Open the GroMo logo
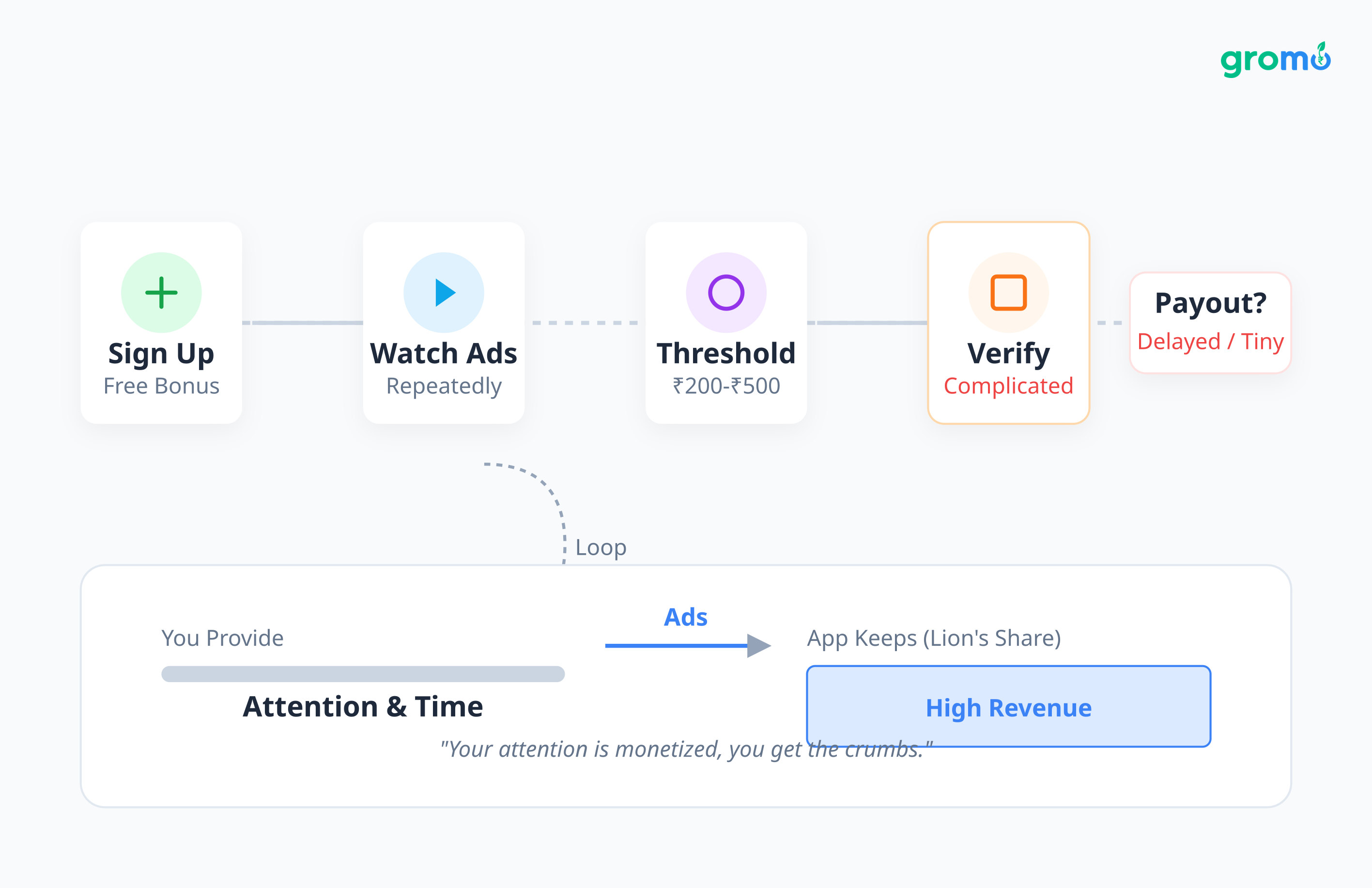The image size is (1372, 888). point(1275,60)
